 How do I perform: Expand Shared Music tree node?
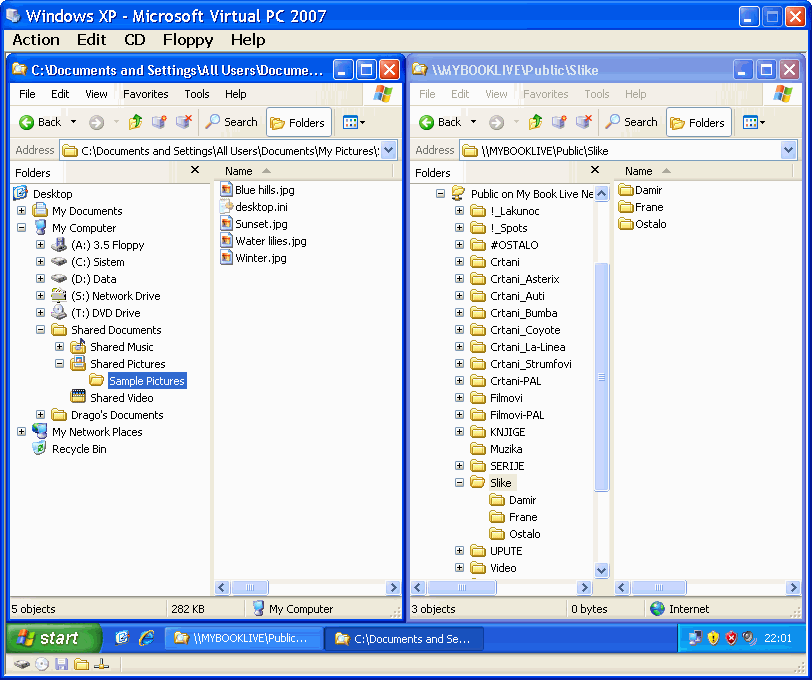click(x=60, y=346)
